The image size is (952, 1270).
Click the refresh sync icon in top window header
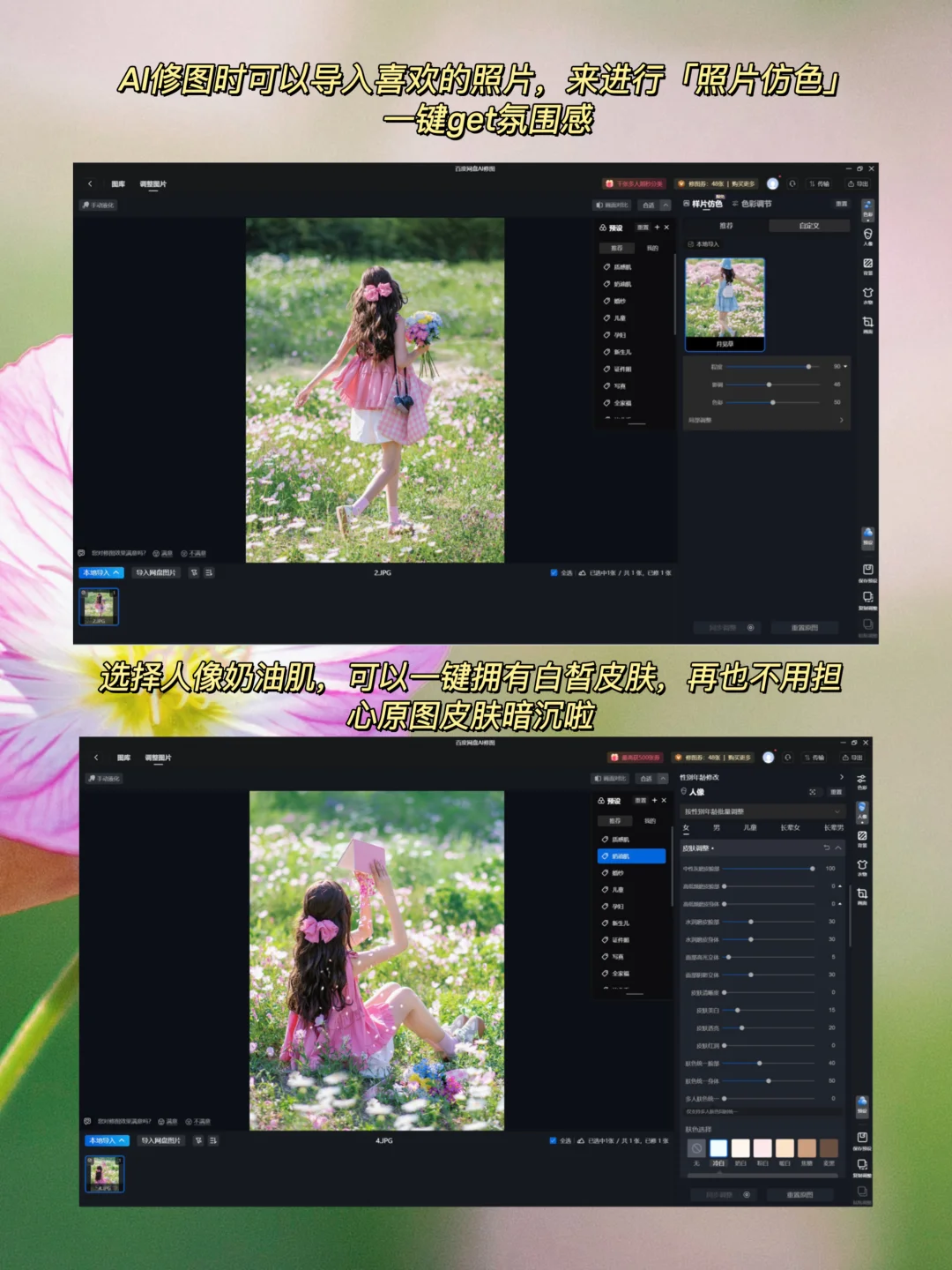(792, 183)
